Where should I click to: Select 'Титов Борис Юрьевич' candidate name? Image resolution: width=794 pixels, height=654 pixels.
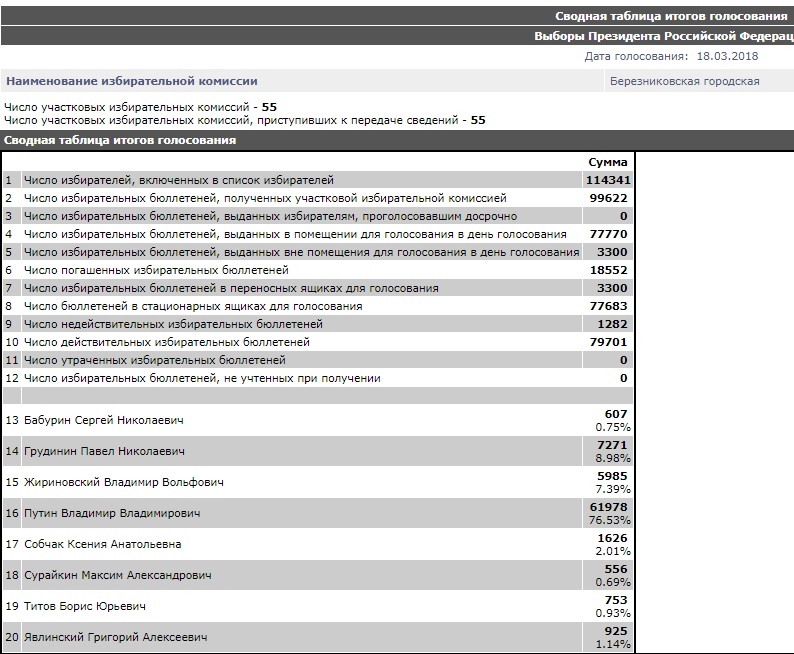(x=85, y=606)
